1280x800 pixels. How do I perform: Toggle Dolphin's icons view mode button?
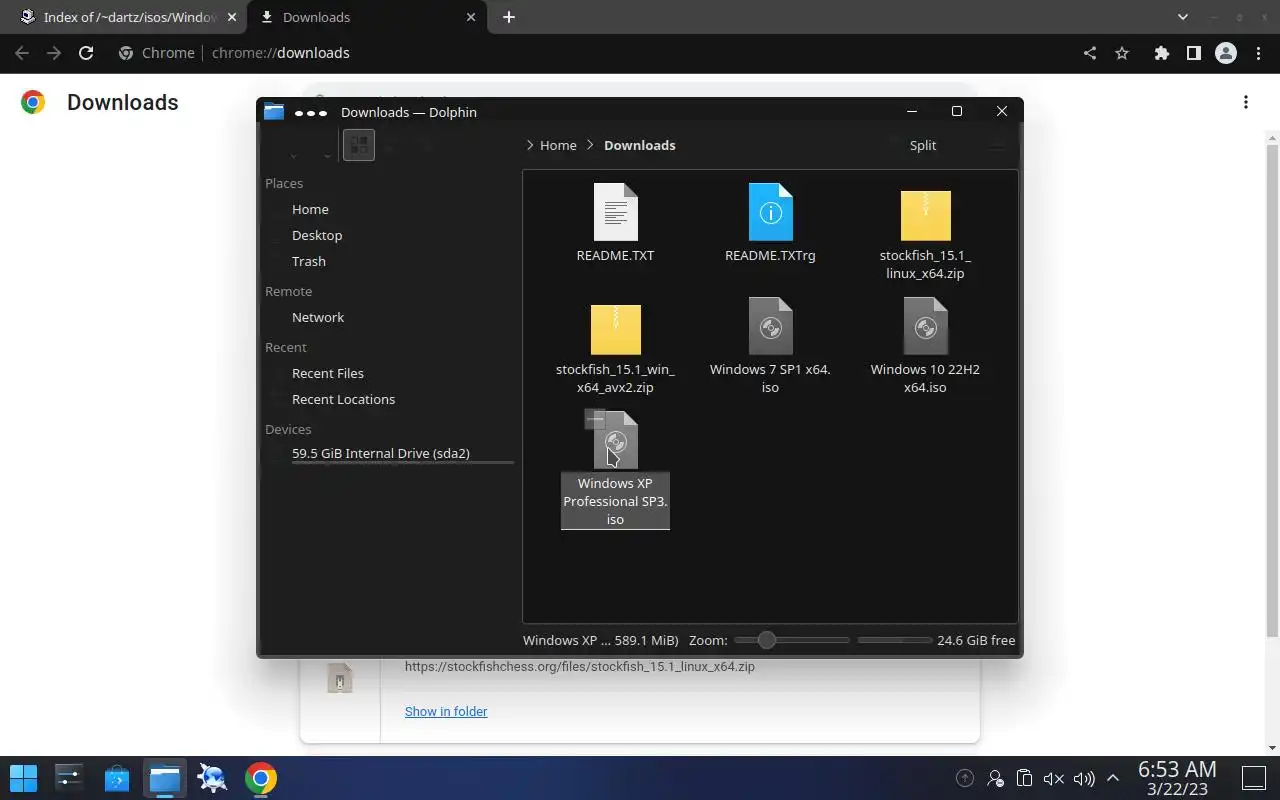coord(359,145)
